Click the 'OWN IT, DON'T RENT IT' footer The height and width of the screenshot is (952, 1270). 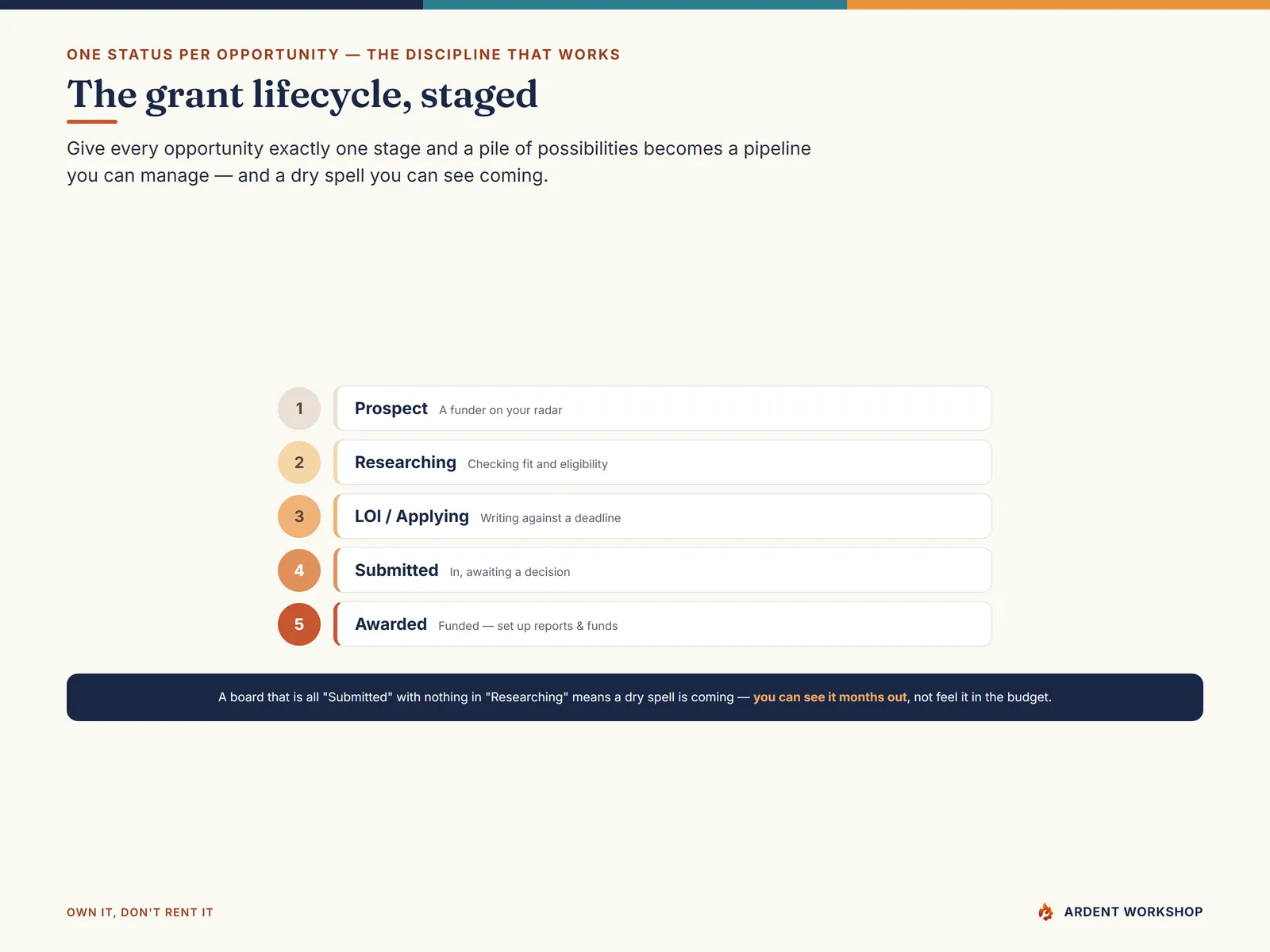click(x=140, y=912)
